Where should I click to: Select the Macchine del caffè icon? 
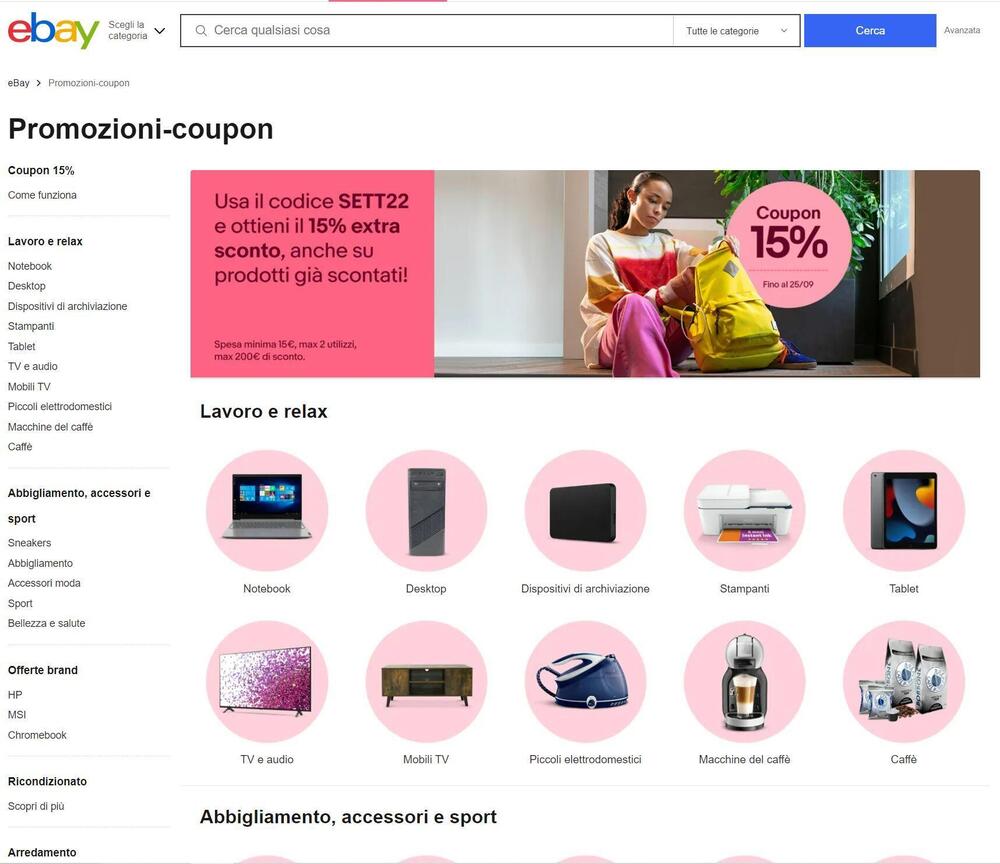[744, 681]
